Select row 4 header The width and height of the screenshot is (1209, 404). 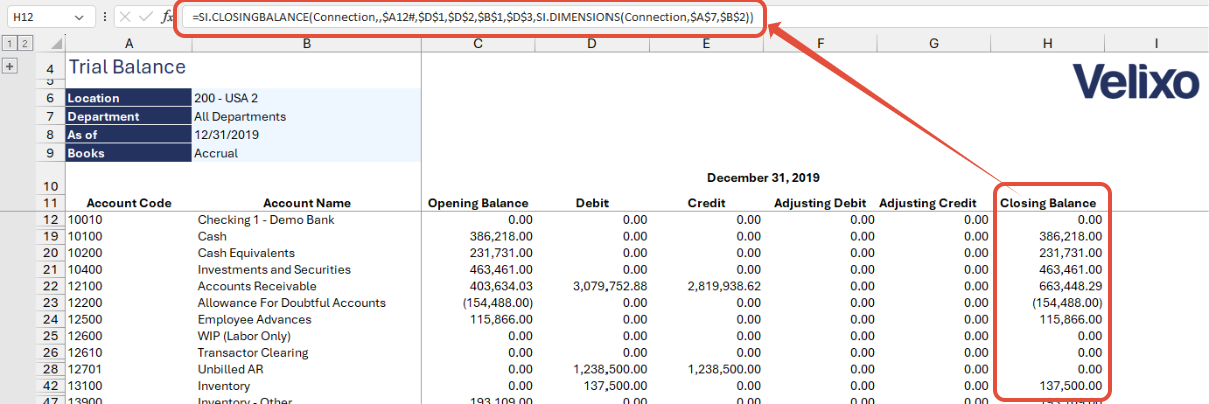[x=50, y=66]
